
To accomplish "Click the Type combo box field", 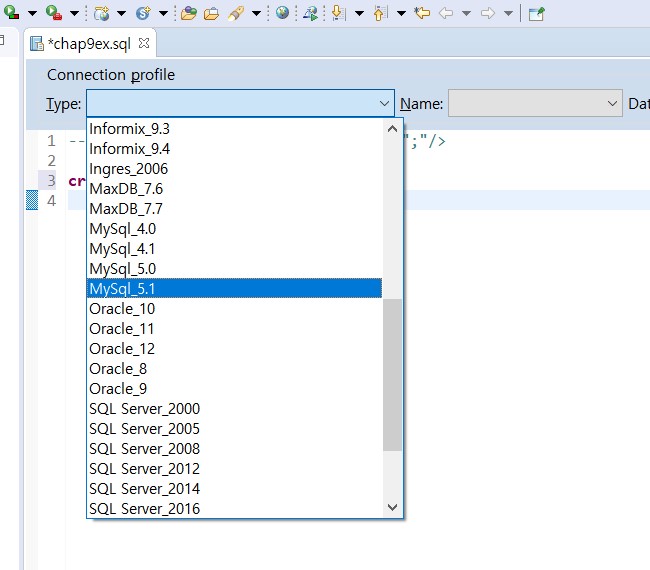I will tap(240, 103).
